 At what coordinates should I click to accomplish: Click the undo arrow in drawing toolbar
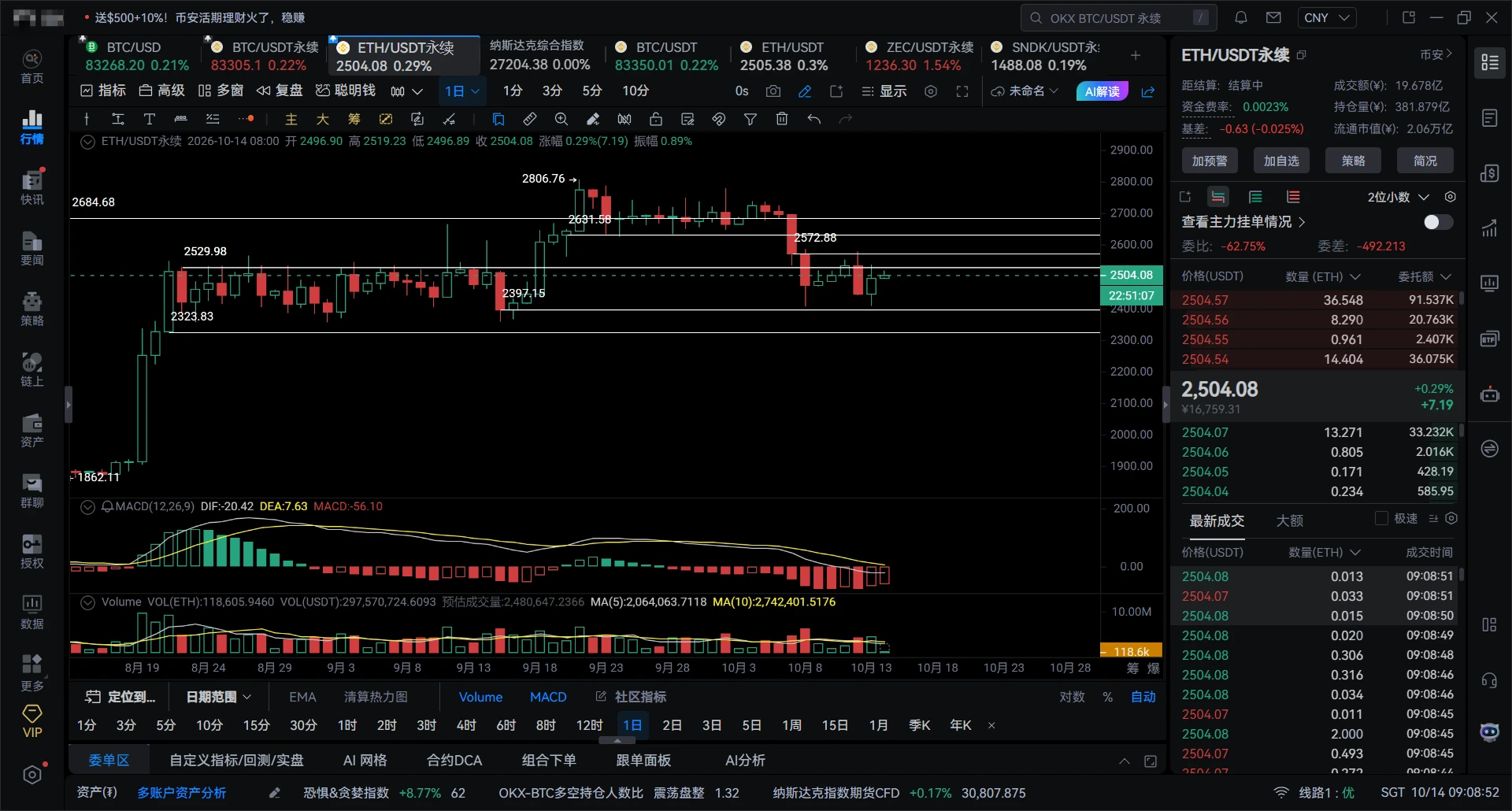pyautogui.click(x=814, y=119)
